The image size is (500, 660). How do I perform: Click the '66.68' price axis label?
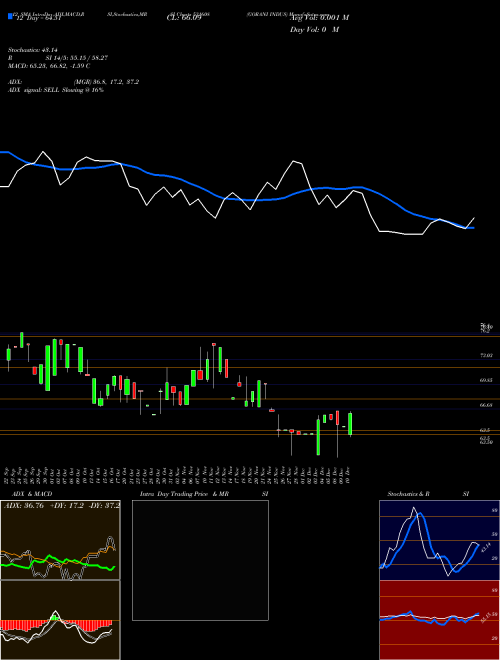(x=486, y=405)
